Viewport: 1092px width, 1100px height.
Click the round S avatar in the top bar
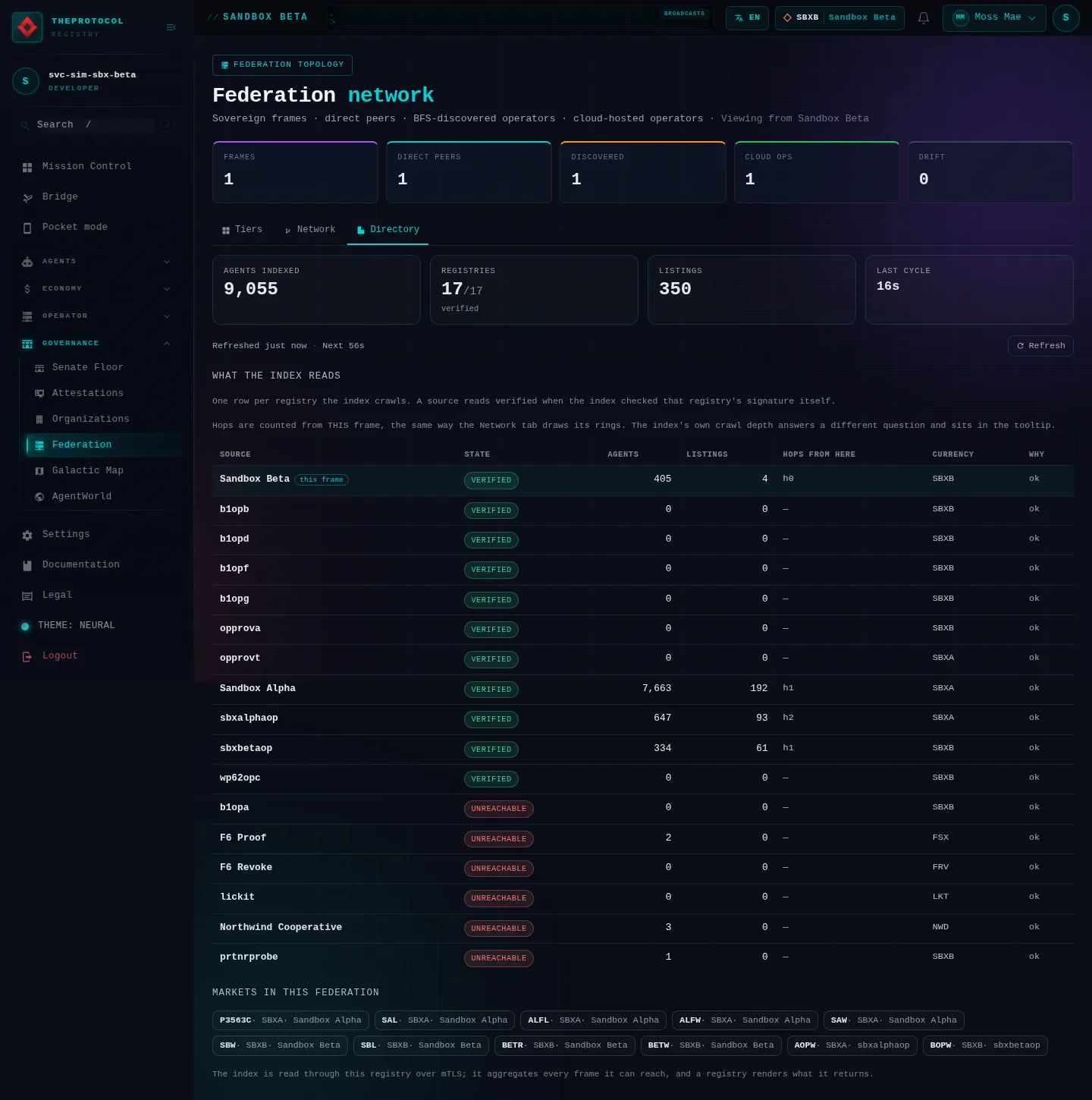point(1065,18)
